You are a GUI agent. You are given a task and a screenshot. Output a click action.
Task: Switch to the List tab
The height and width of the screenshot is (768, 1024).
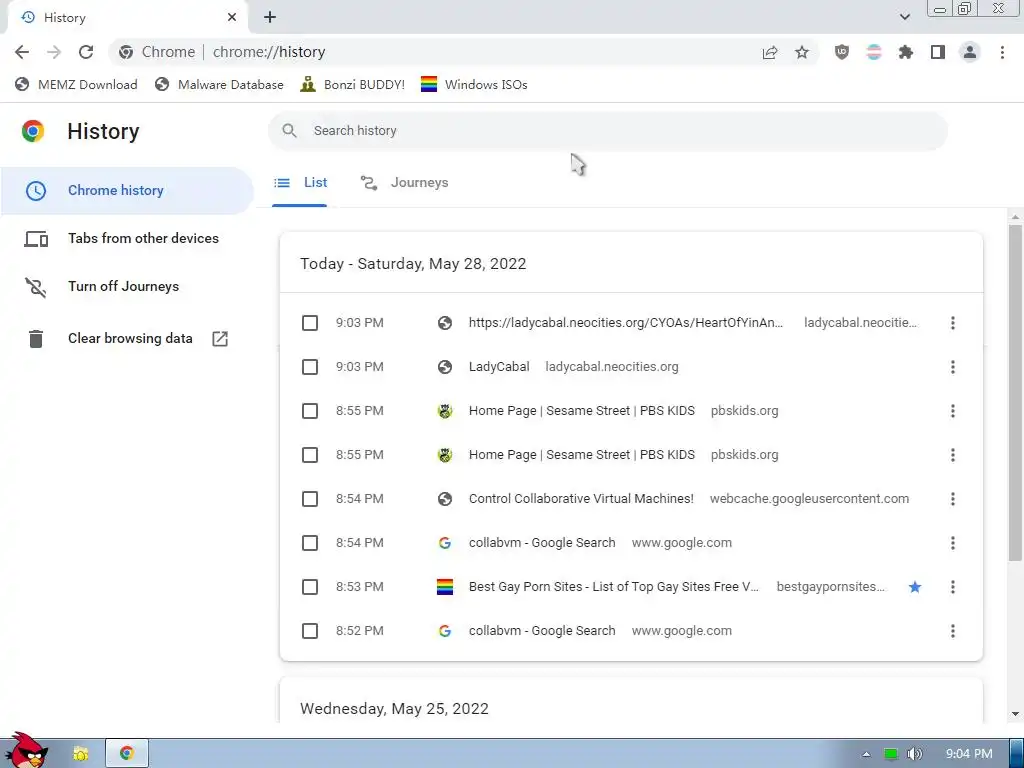click(x=300, y=183)
